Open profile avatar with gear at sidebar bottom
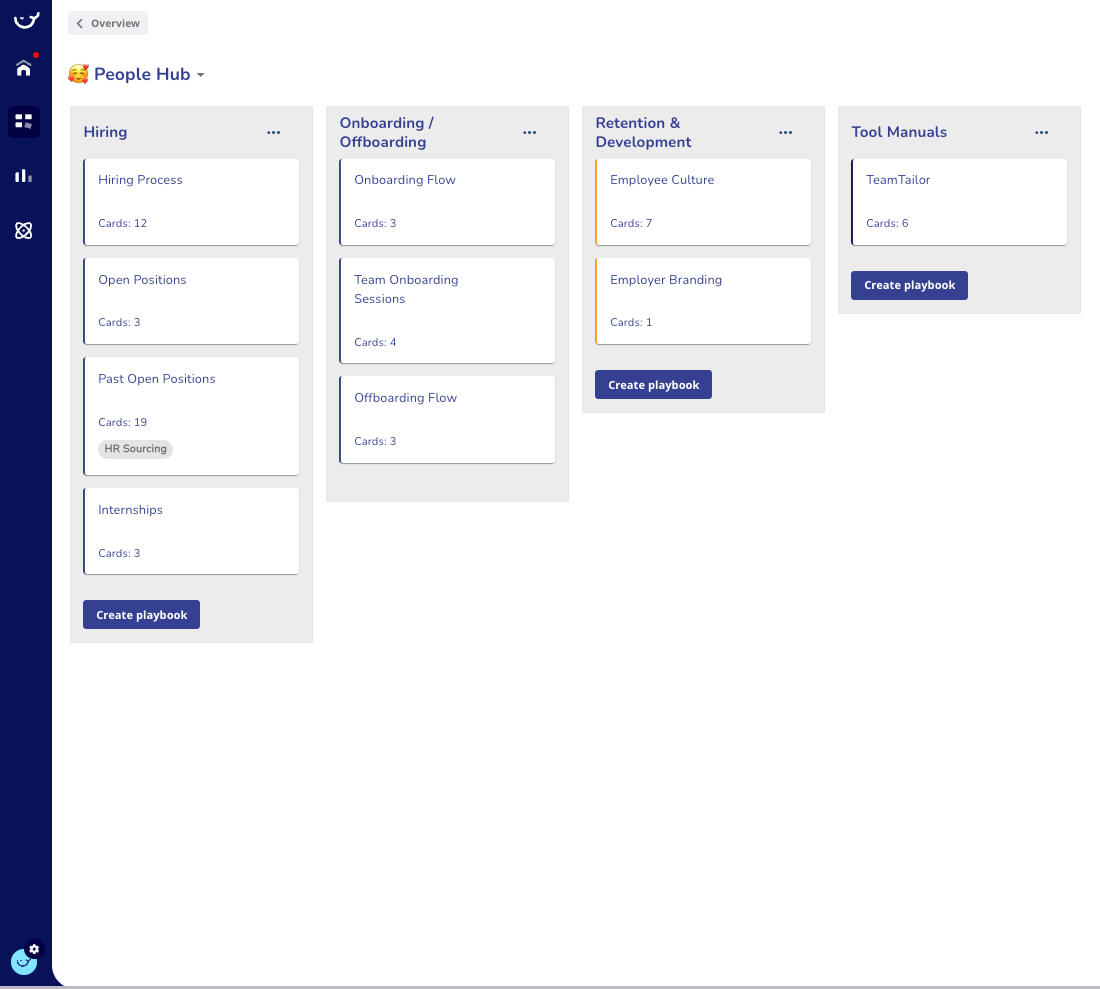This screenshot has width=1100, height=989. [x=24, y=960]
